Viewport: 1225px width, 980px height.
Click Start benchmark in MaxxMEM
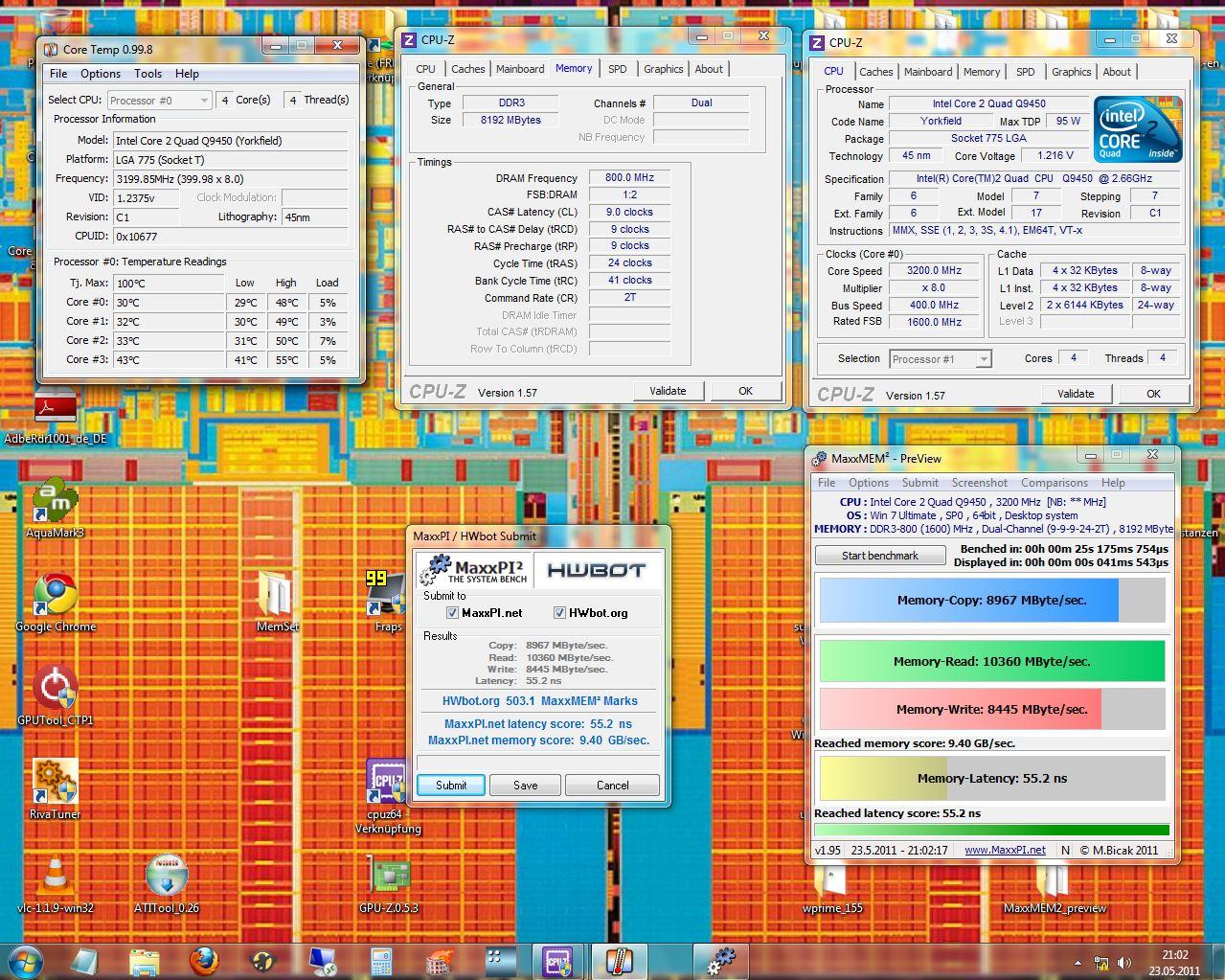(x=879, y=556)
